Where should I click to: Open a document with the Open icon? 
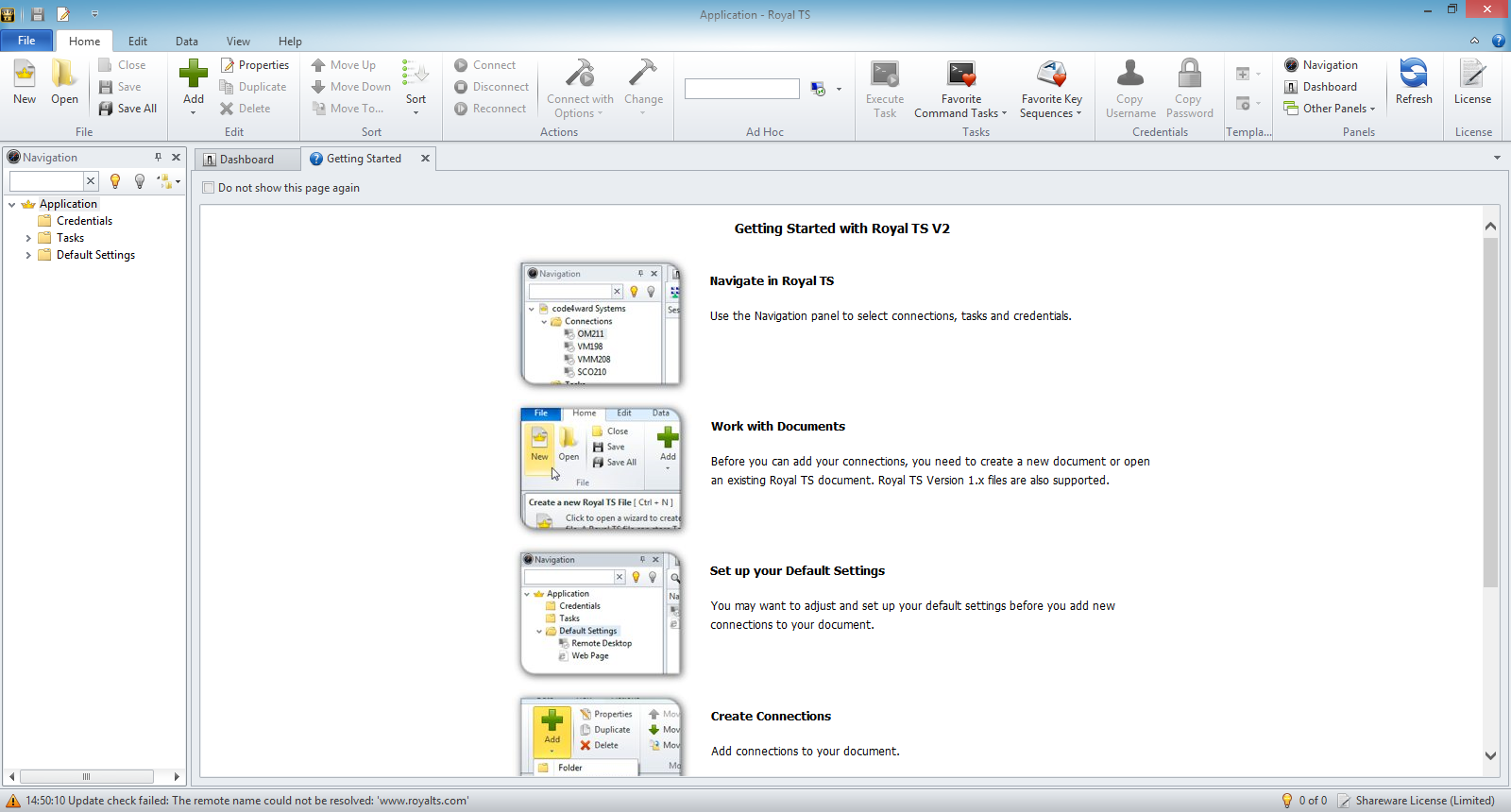(64, 82)
